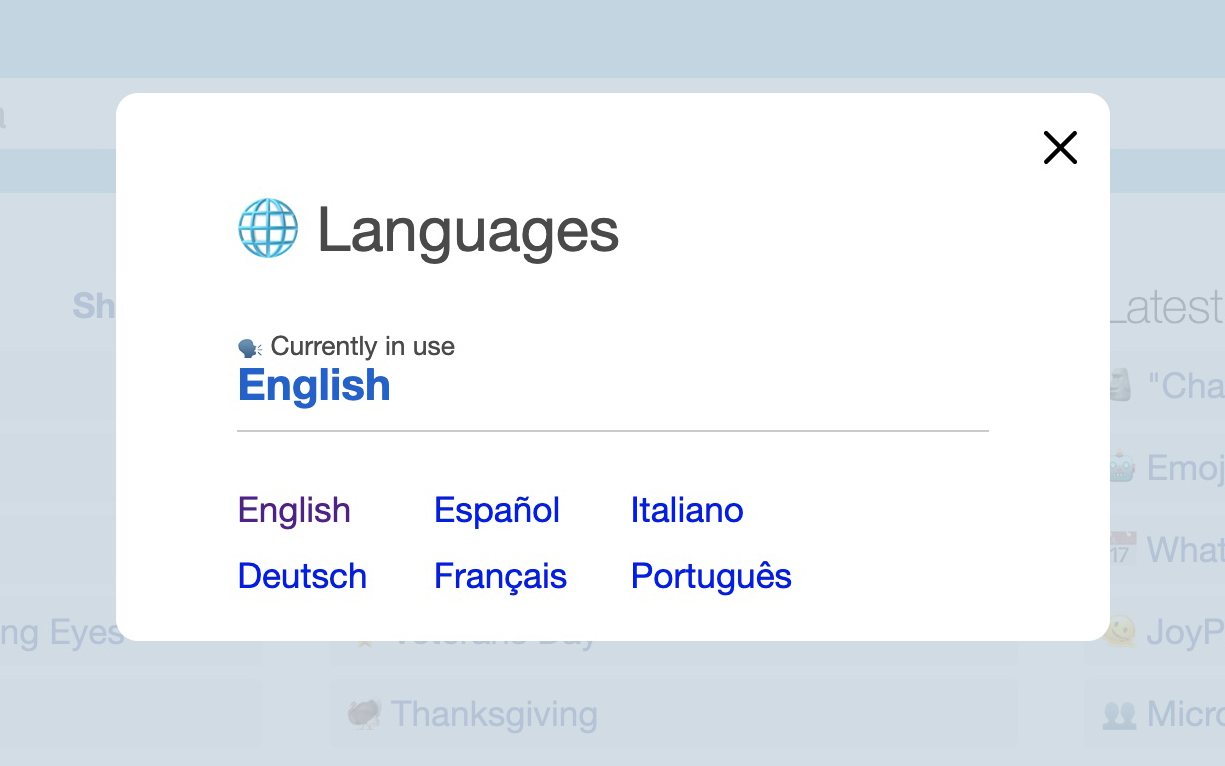Select the purple English link in the list
1225x766 pixels.
[294, 510]
